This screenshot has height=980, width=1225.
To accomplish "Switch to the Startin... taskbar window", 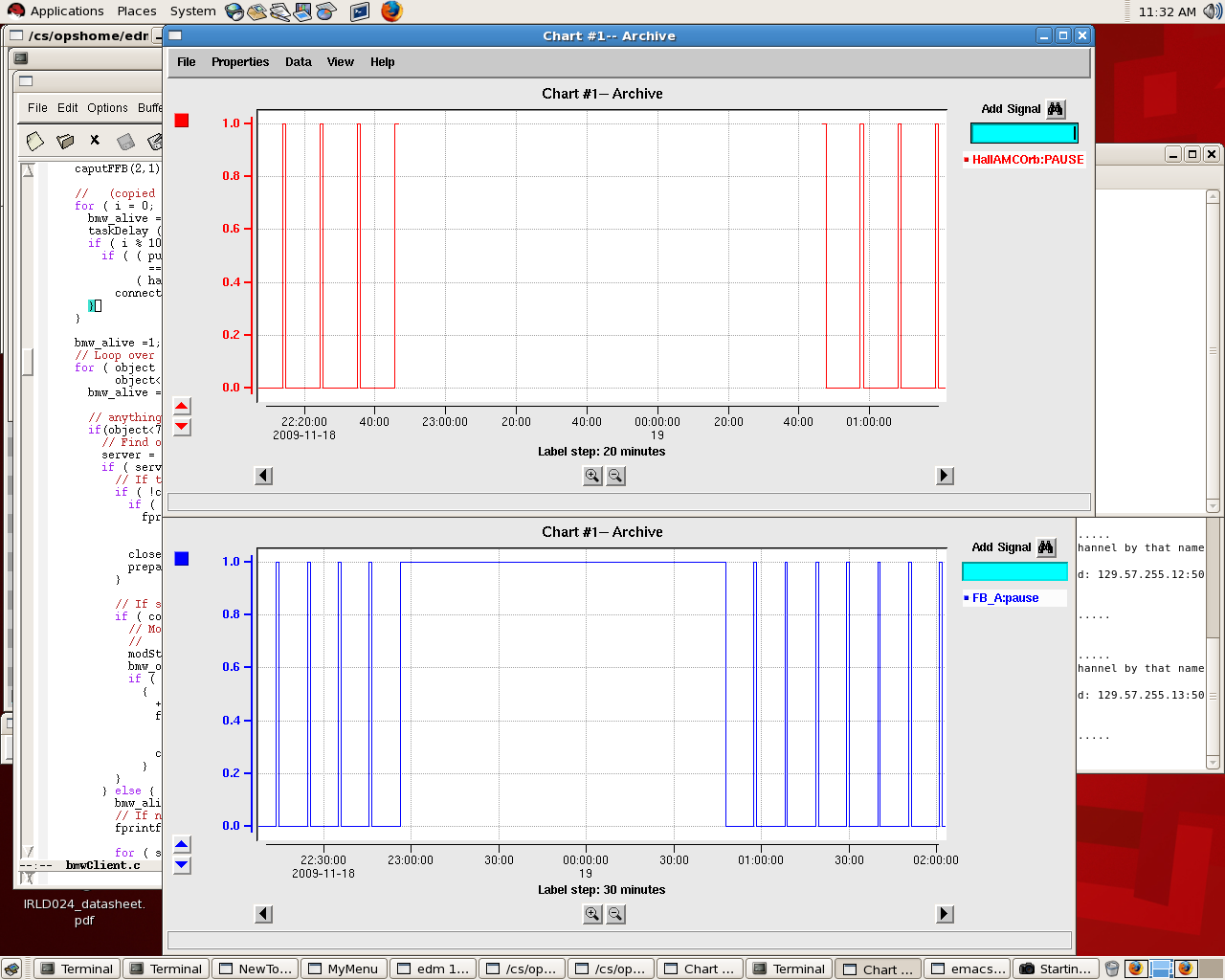I will [x=1056, y=969].
